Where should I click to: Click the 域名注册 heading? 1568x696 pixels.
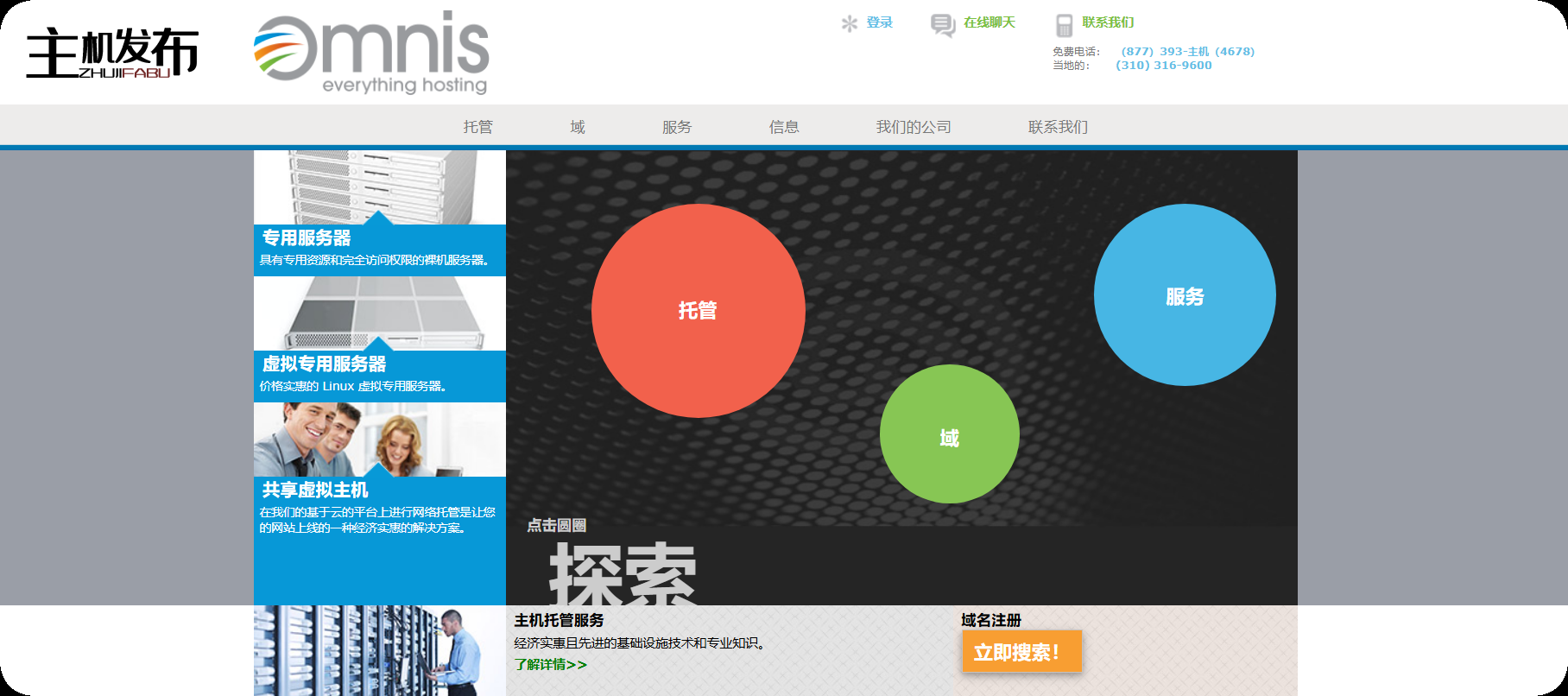(x=991, y=621)
